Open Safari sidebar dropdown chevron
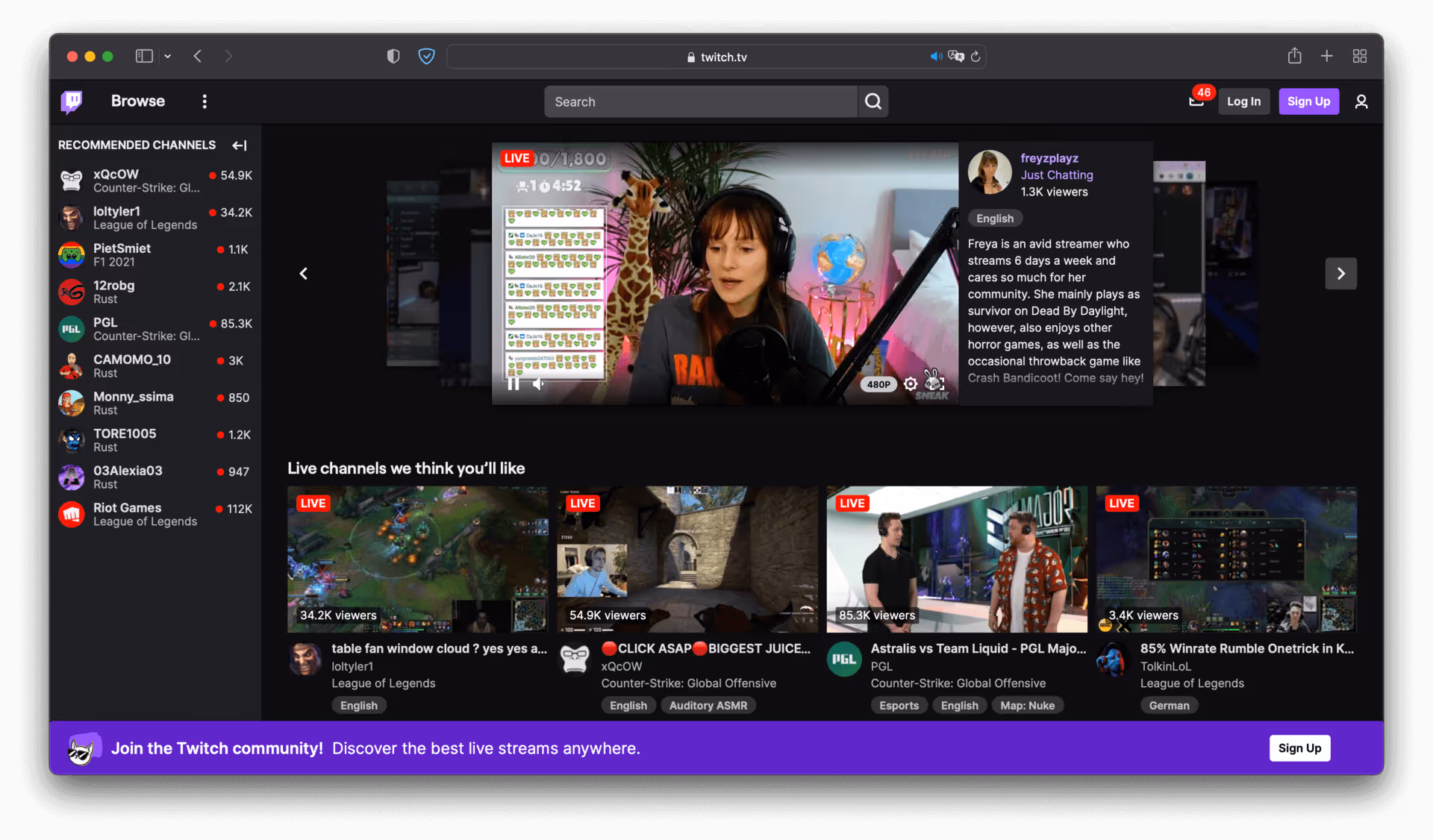This screenshot has width=1433, height=840. pos(168,56)
